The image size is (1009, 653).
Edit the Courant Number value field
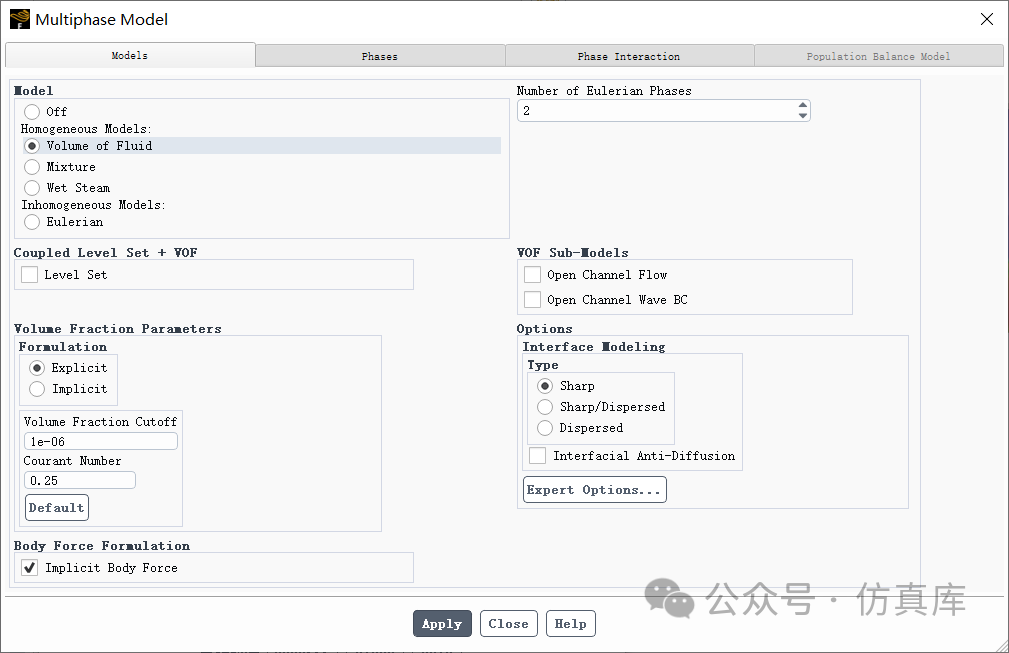[x=79, y=479]
